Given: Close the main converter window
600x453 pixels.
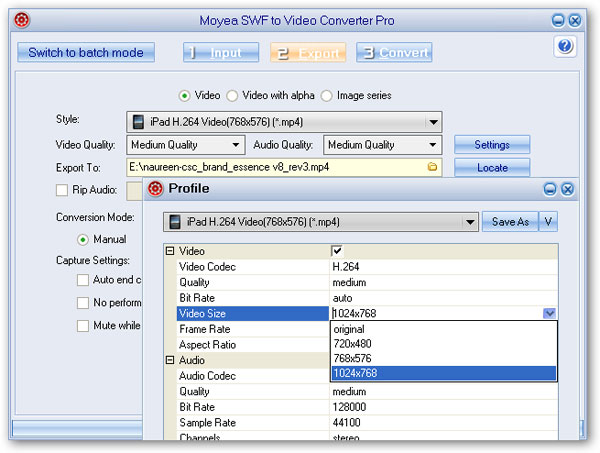Looking at the screenshot, I should pos(575,20).
